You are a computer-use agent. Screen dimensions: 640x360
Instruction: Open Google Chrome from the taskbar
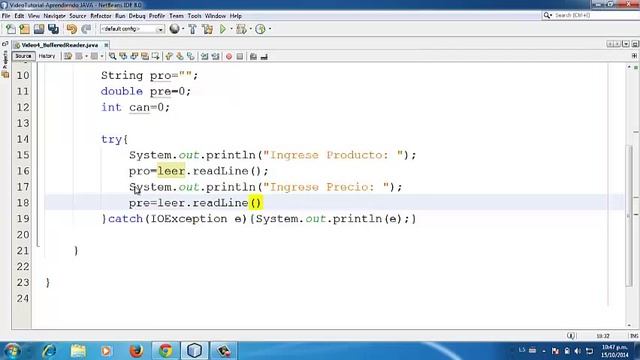click(165, 351)
